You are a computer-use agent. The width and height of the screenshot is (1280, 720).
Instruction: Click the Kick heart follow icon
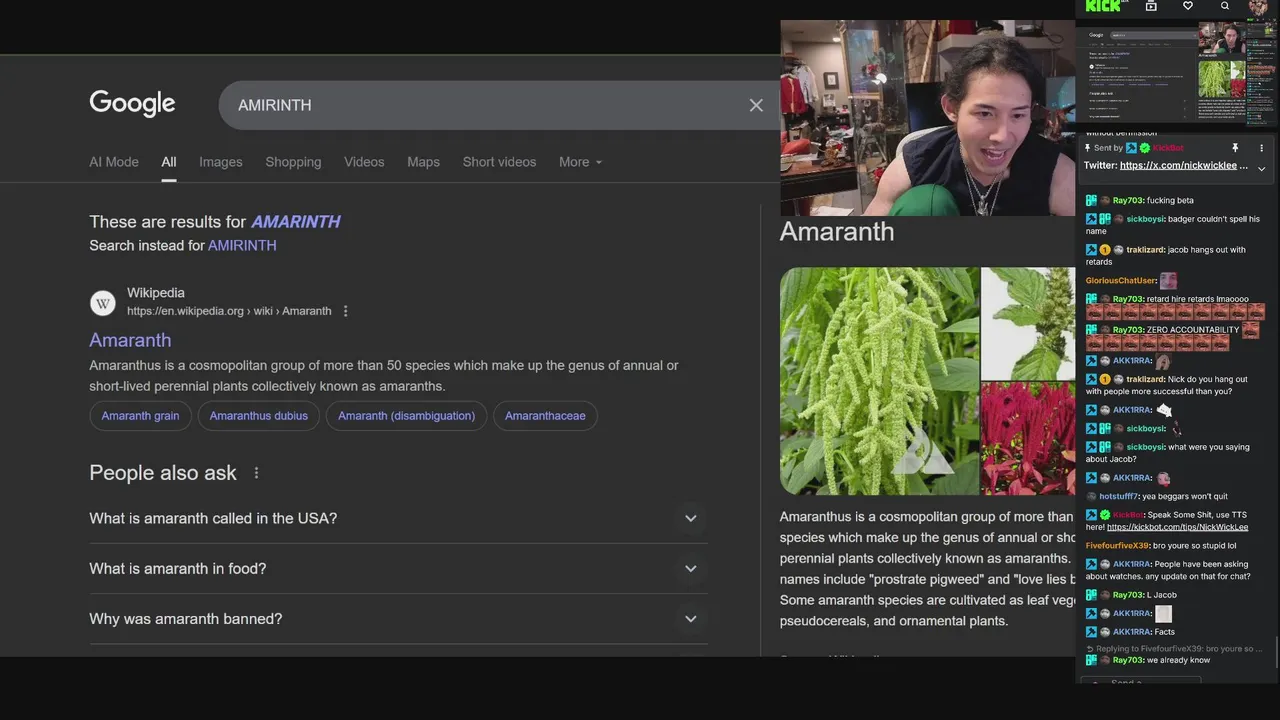click(x=1188, y=6)
